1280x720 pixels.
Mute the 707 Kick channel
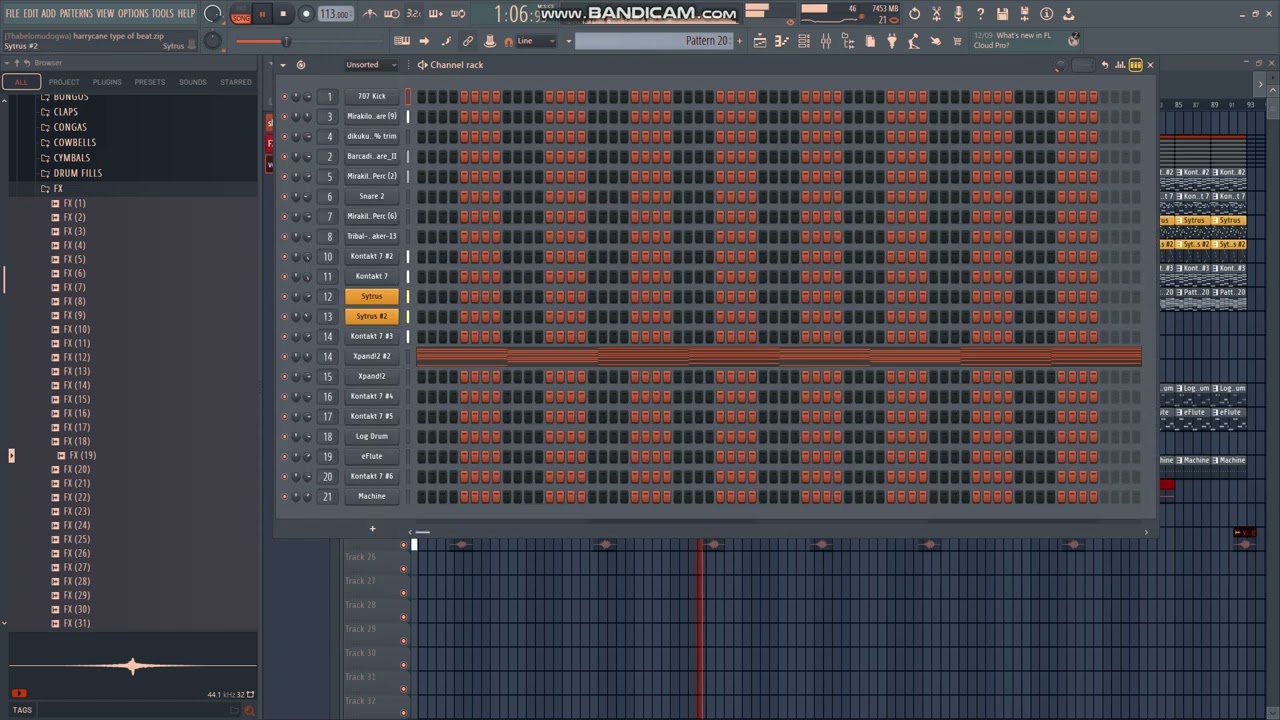[x=284, y=97]
